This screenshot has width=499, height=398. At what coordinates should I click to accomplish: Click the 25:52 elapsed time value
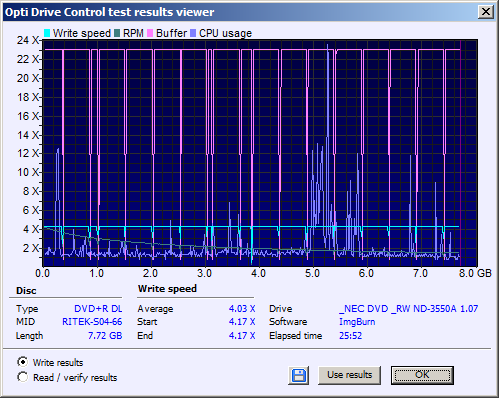(350, 335)
